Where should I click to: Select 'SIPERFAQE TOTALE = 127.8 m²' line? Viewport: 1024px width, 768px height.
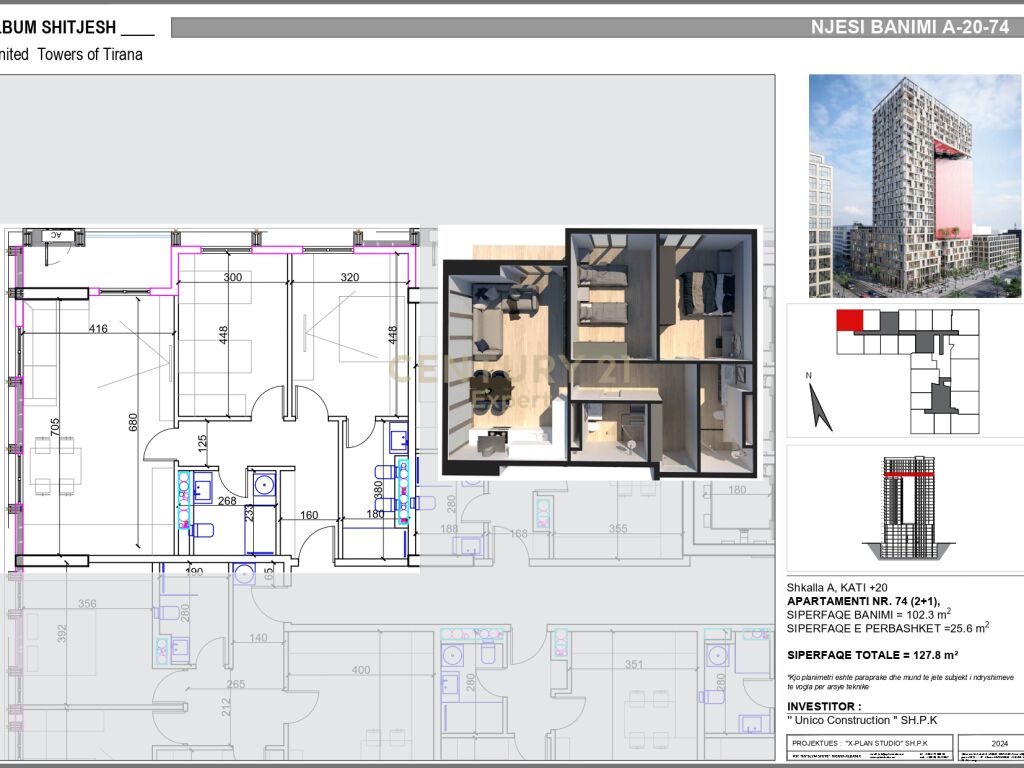tap(872, 655)
